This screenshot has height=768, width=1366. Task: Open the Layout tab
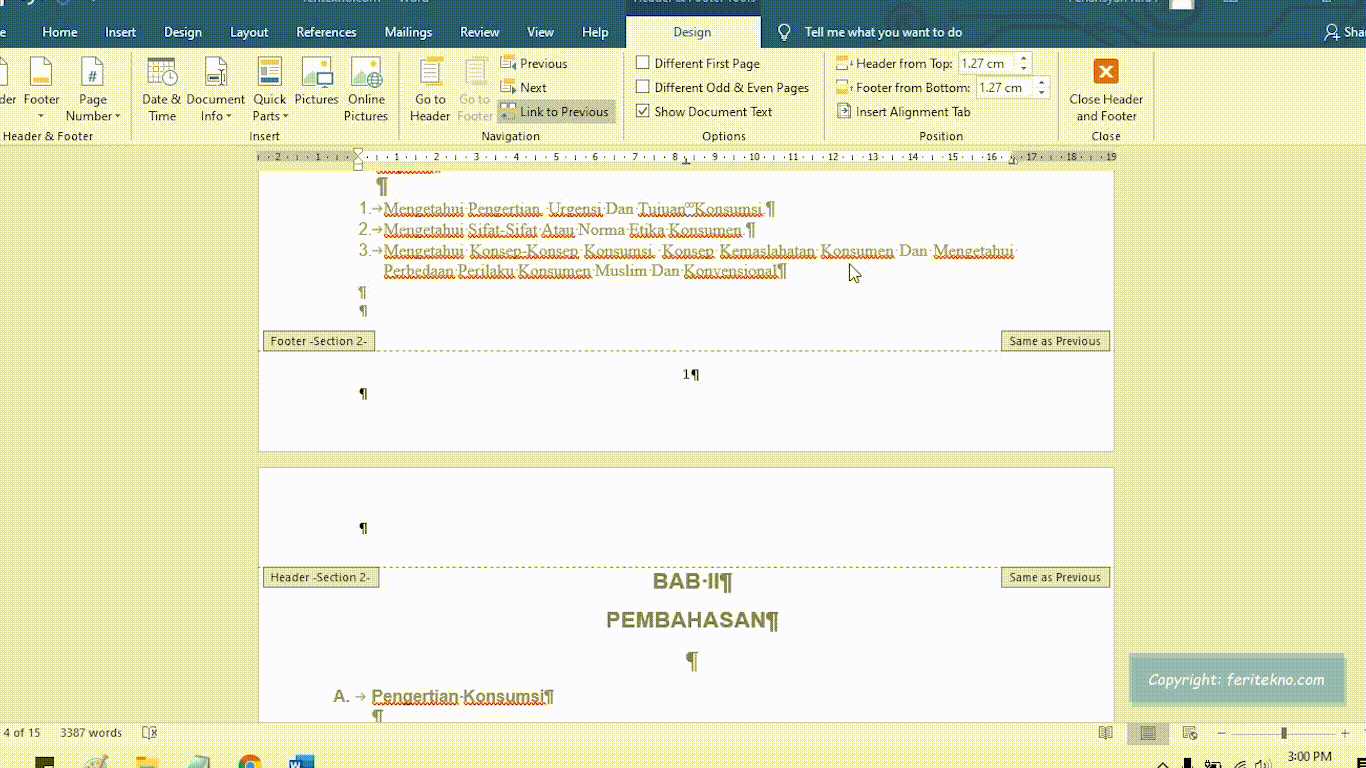coord(249,32)
